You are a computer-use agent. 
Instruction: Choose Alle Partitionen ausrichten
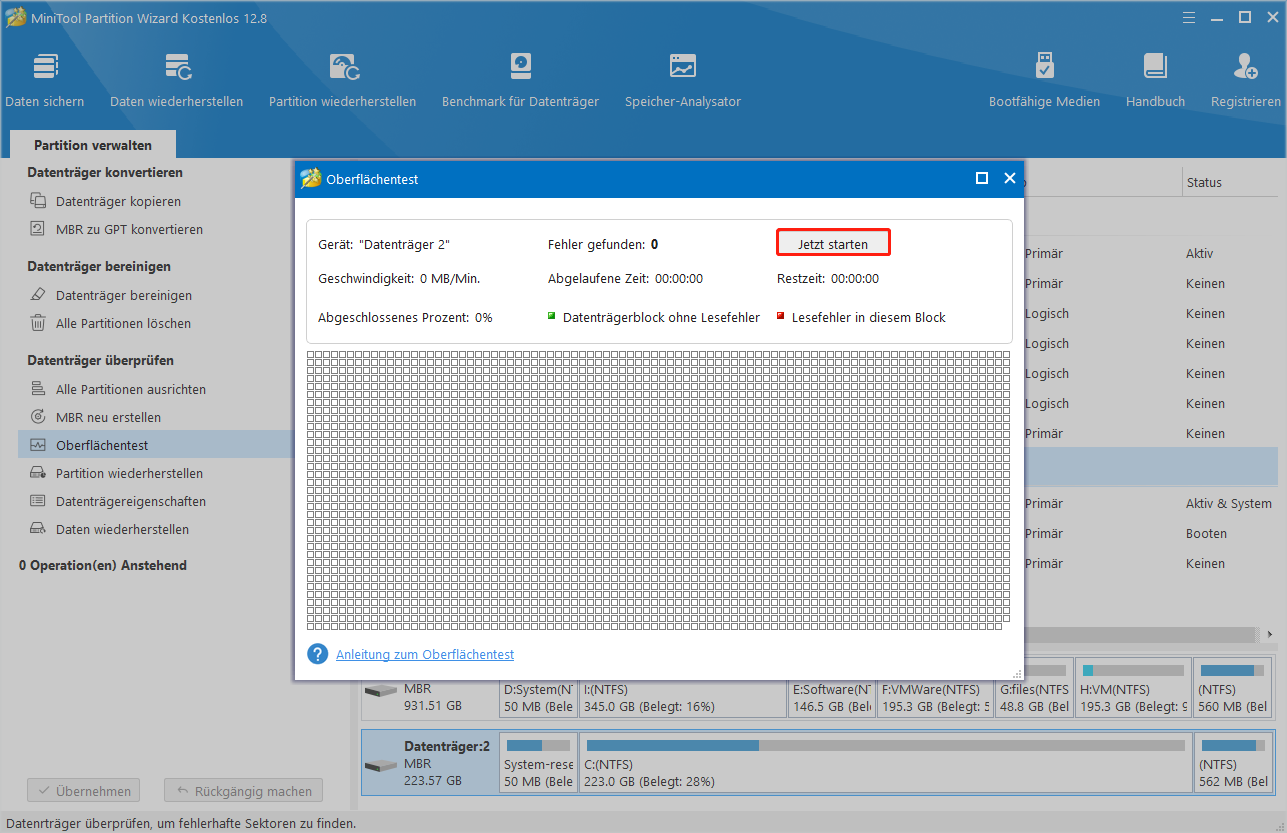[131, 389]
